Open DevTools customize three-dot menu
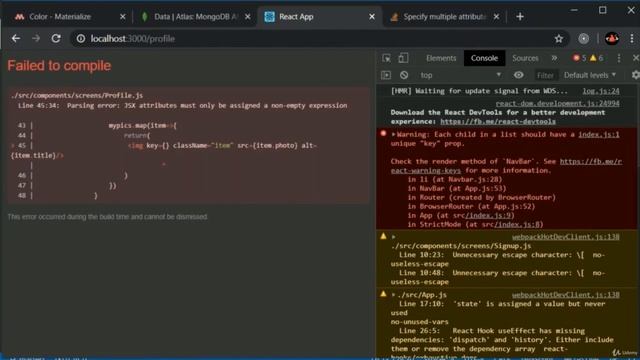This screenshot has height=360, width=640. coord(619,58)
